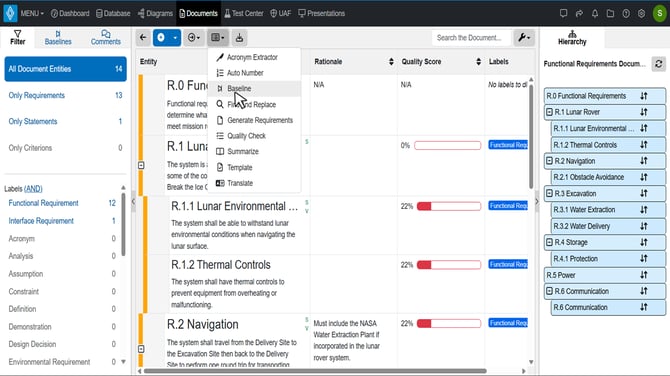Viewport: 670px width, 376px height.
Task: Open the add entity circle dropdown
Action: pyautogui.click(x=194, y=38)
